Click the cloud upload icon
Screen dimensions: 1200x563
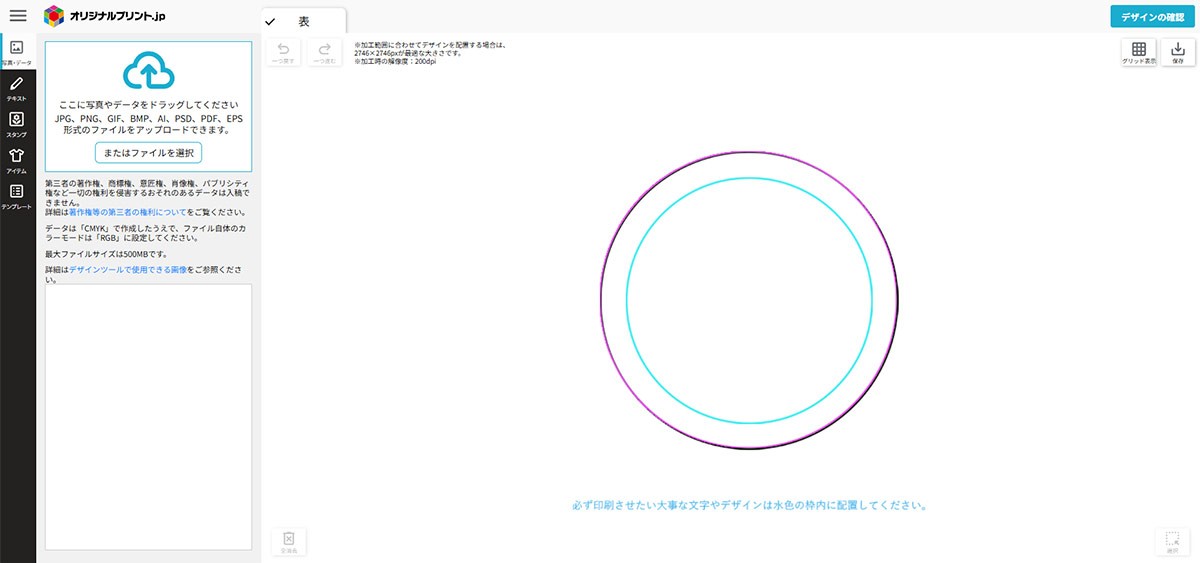point(148,71)
